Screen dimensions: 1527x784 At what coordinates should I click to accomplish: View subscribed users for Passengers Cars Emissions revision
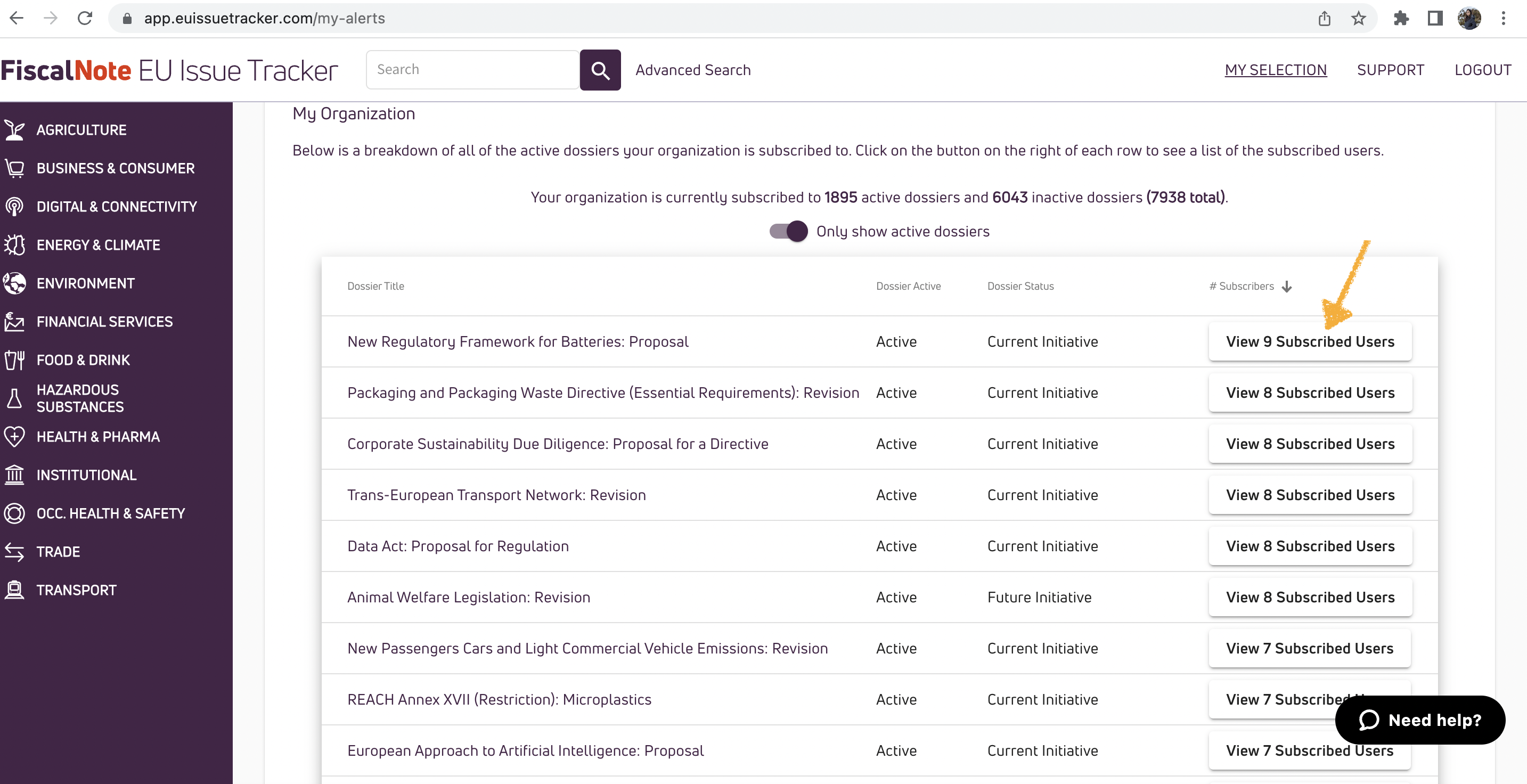[x=1310, y=648]
